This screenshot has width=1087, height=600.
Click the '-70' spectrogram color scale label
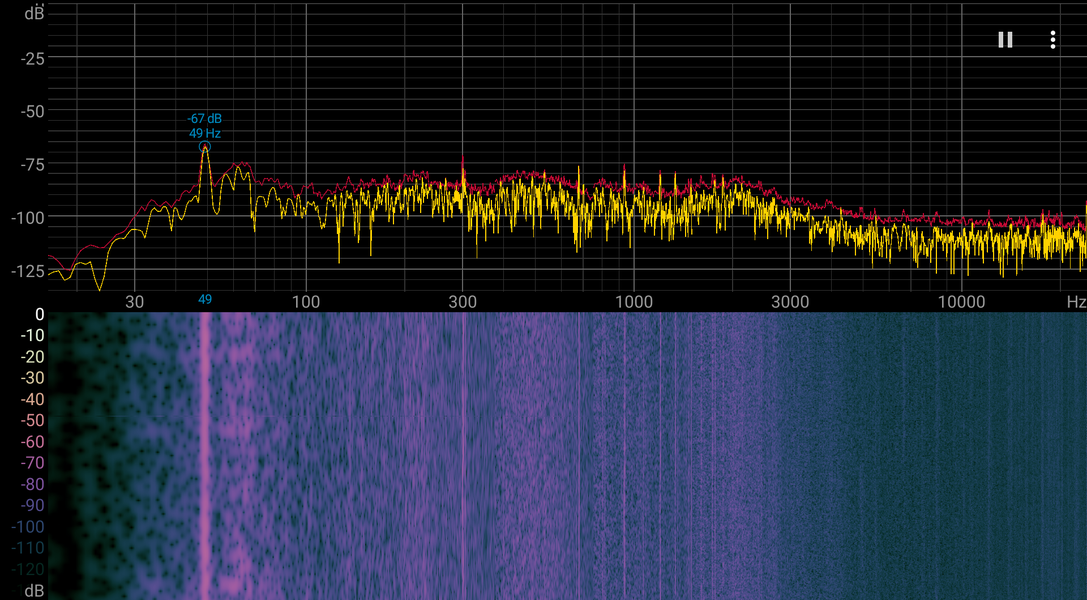[x=31, y=463]
